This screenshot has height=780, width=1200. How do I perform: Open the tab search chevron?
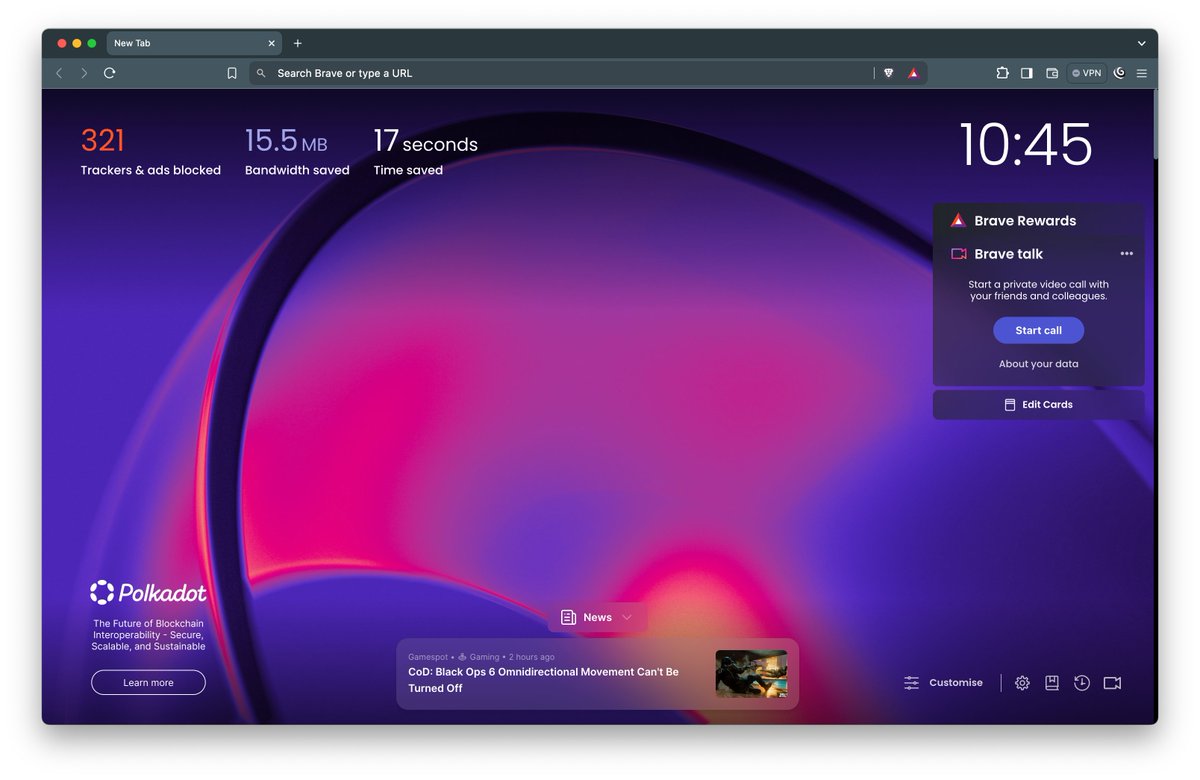click(x=1141, y=44)
